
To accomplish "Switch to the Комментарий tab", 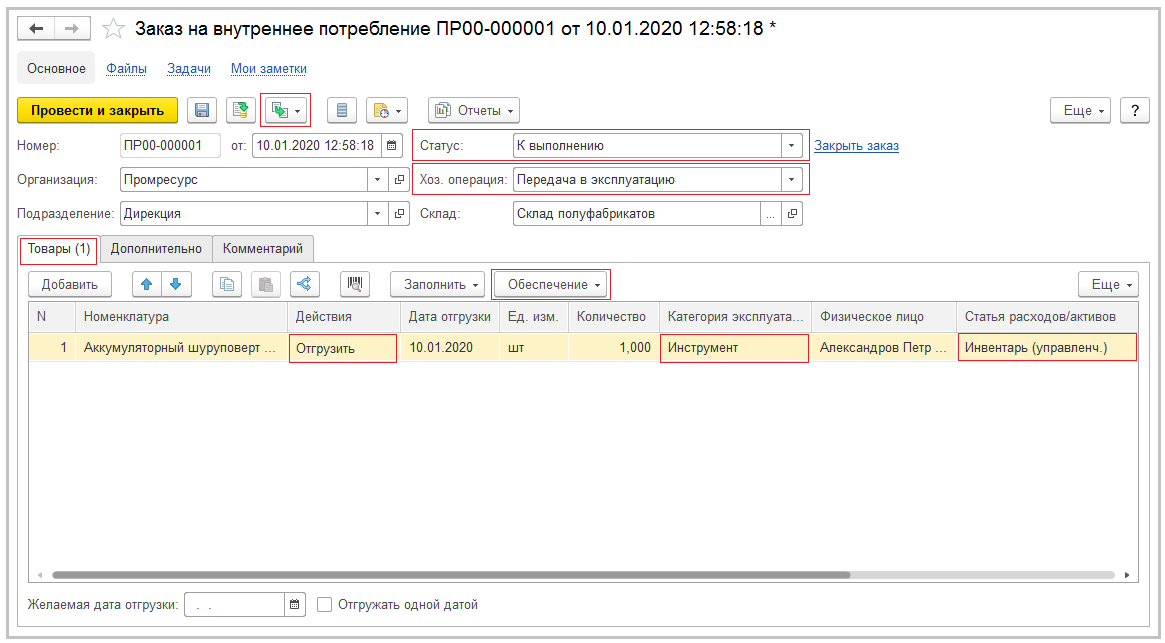I will tap(263, 249).
